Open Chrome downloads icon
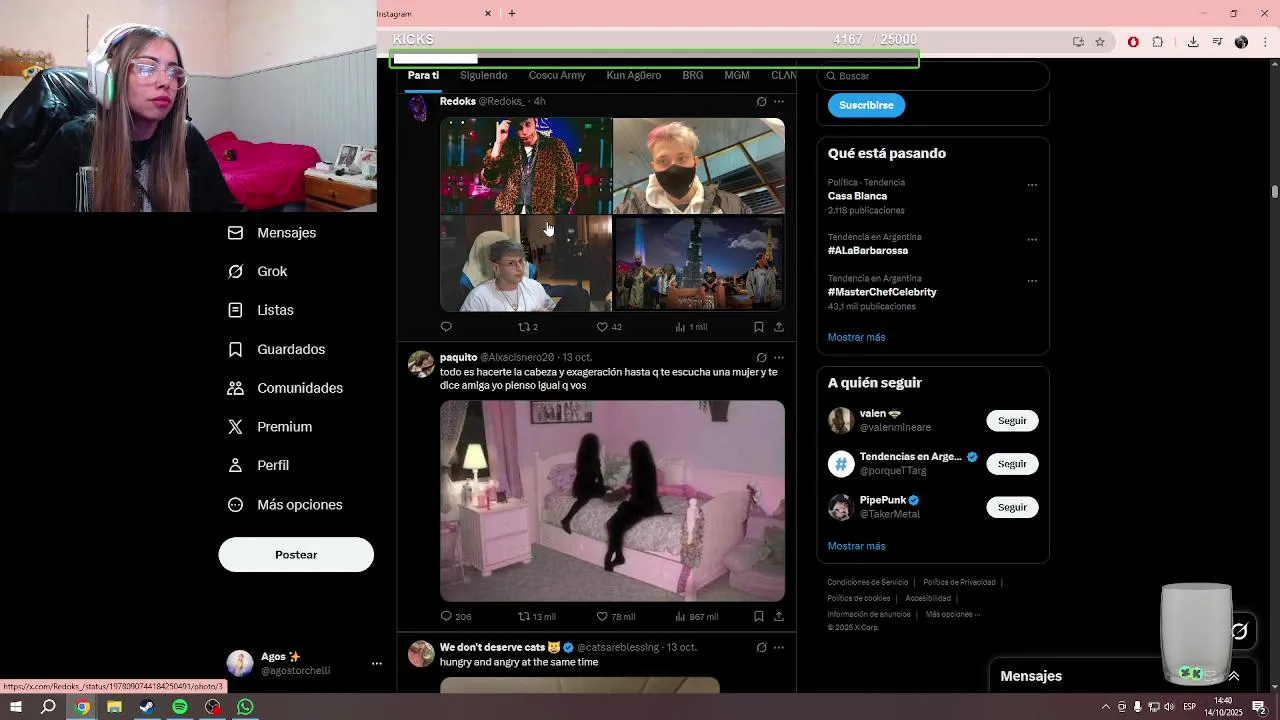This screenshot has width=1280, height=720. [1193, 42]
